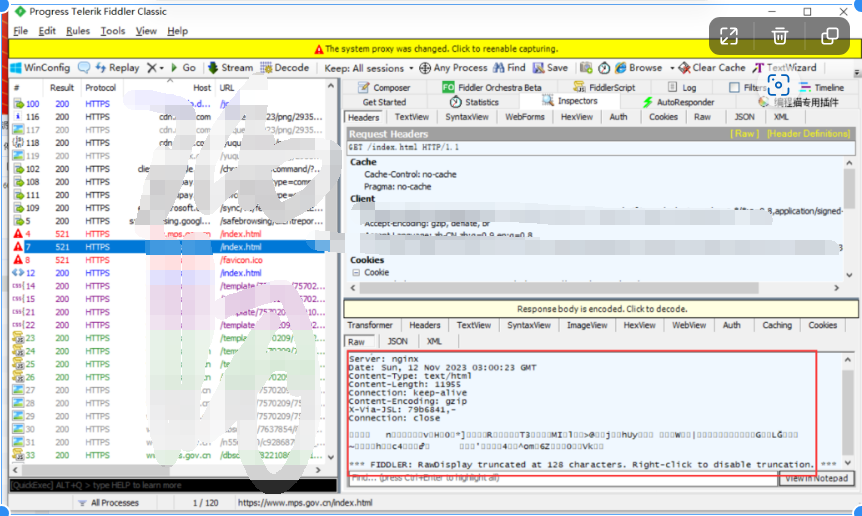Toggle the Filters tab checkbox
Image resolution: width=862 pixels, height=516 pixels.
point(734,87)
